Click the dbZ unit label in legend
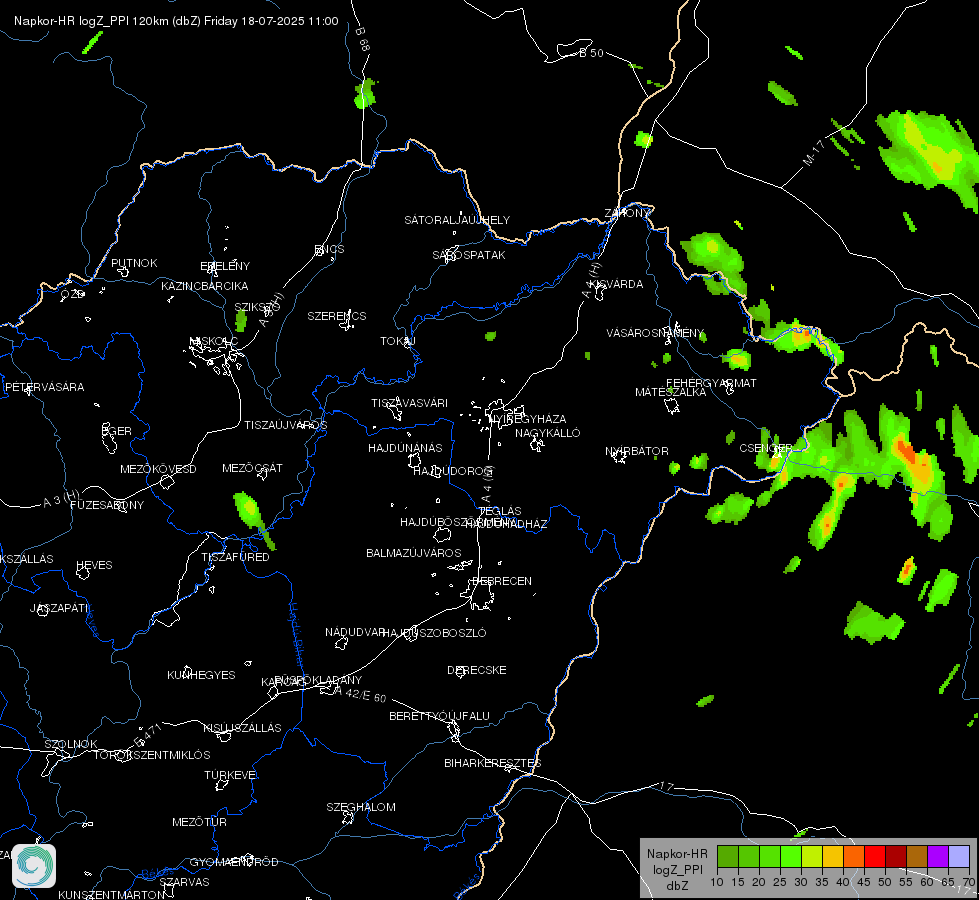Screen dimensions: 979x900 coord(677,886)
